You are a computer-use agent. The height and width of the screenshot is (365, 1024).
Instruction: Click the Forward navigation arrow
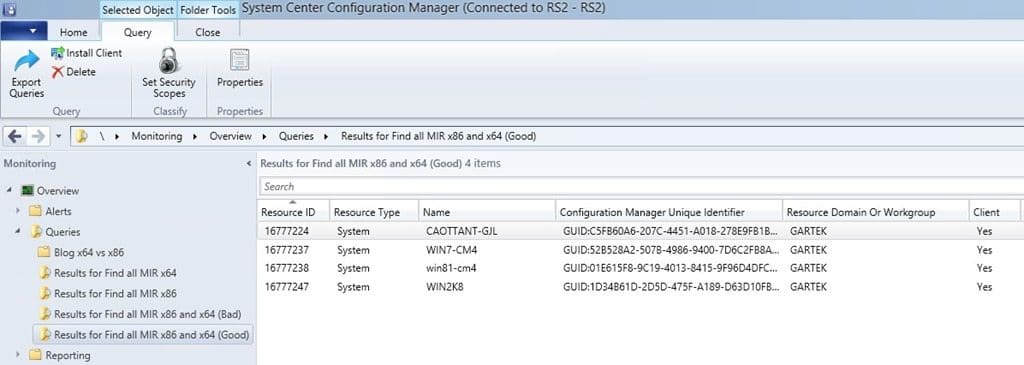point(38,136)
